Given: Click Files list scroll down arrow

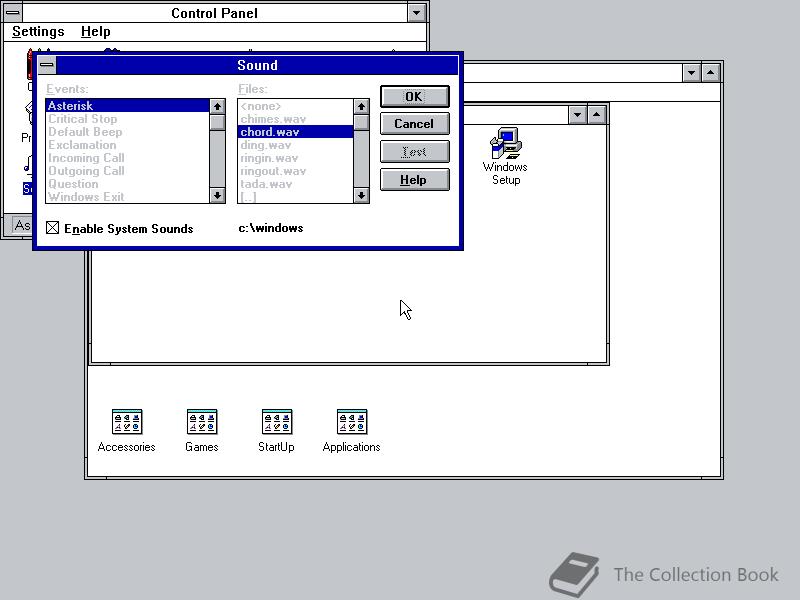Looking at the screenshot, I should [x=361, y=195].
